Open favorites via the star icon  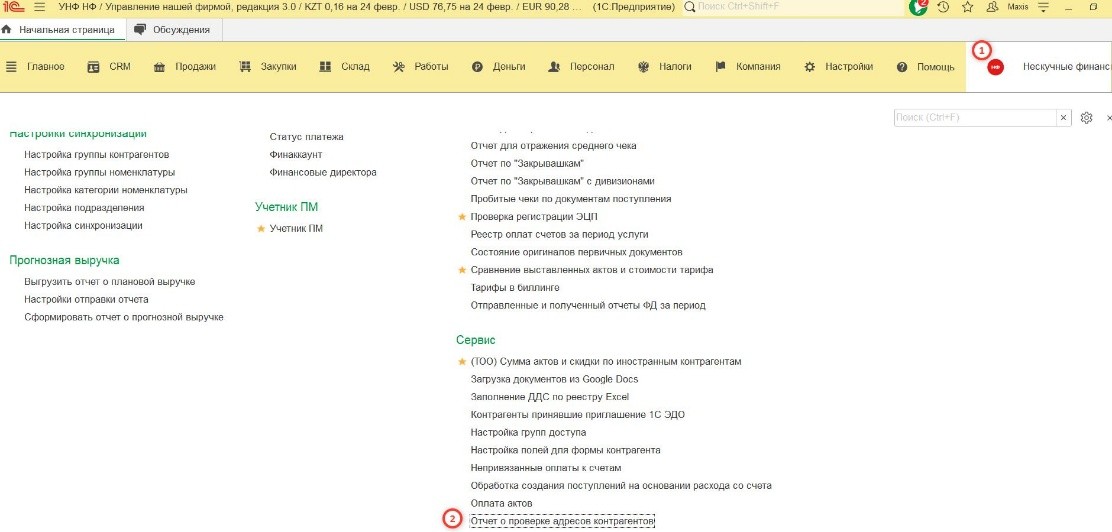[x=967, y=7]
